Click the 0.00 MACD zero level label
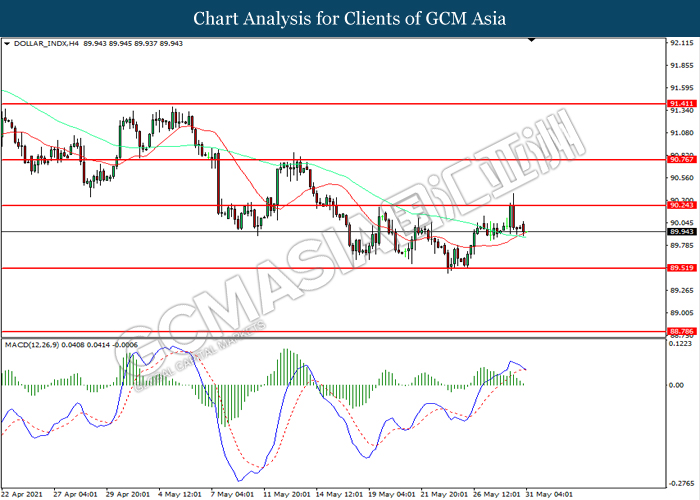 click(678, 386)
